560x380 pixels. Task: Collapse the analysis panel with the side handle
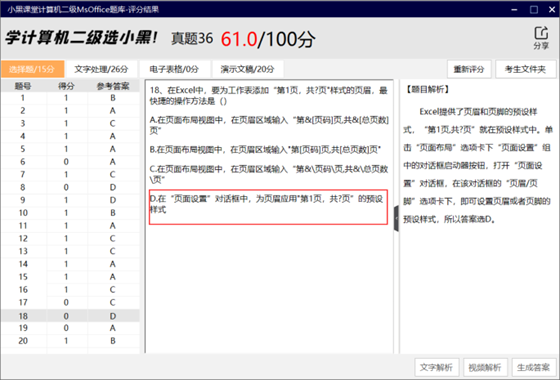point(396,218)
